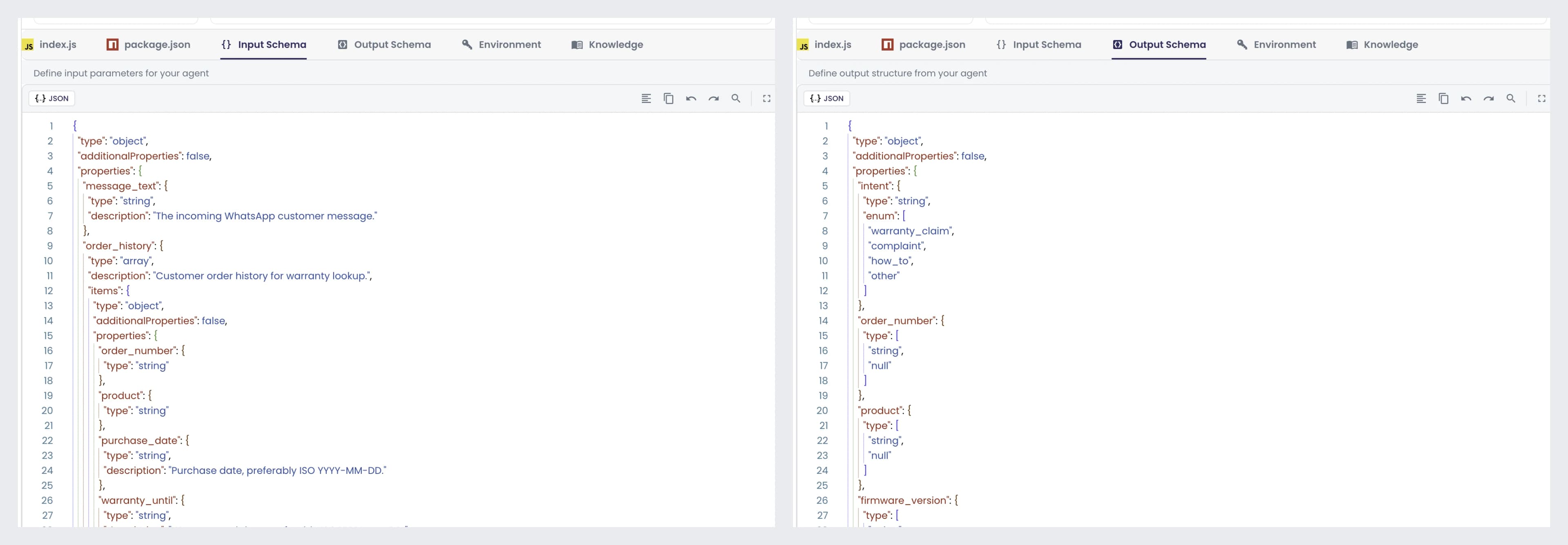Redo edit in right editor
1568x545 pixels.
(1488, 98)
